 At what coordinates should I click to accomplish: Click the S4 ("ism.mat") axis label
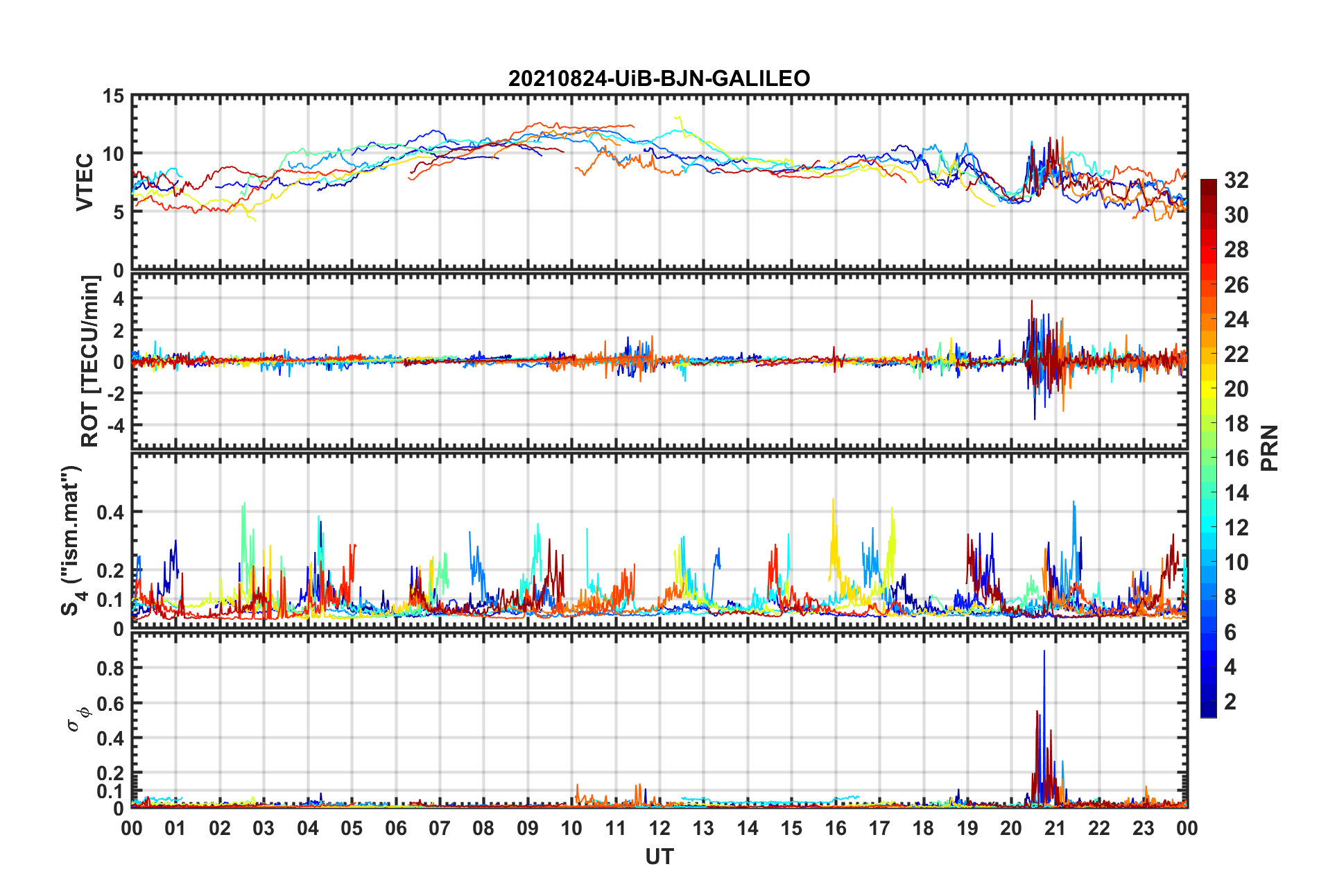[x=71, y=540]
